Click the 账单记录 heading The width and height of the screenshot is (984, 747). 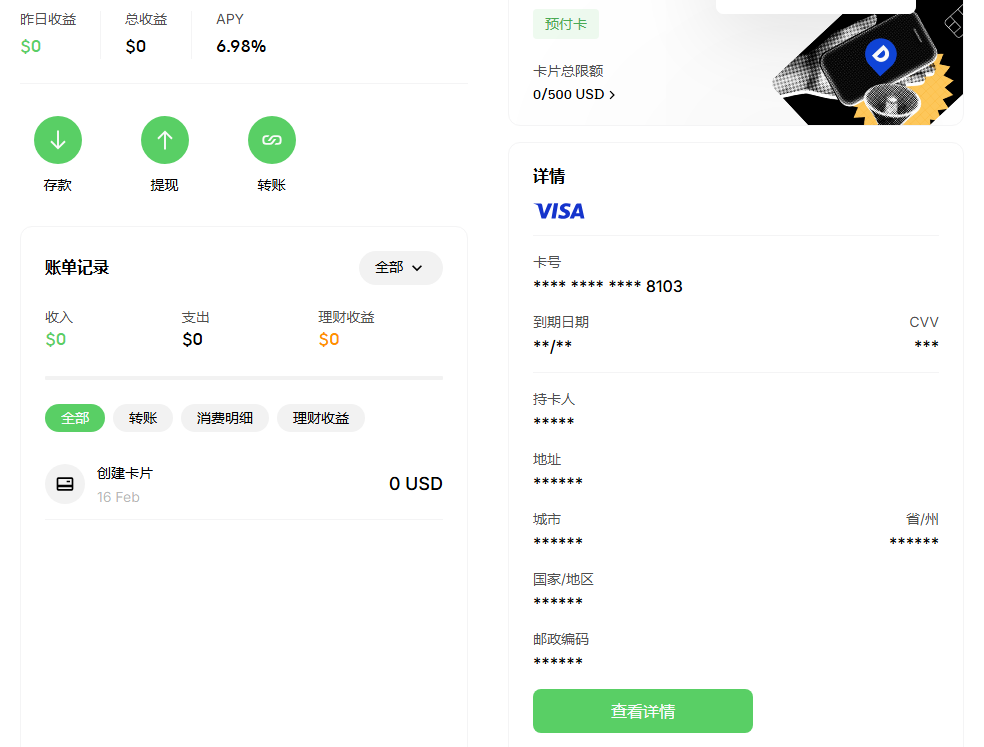tap(77, 268)
